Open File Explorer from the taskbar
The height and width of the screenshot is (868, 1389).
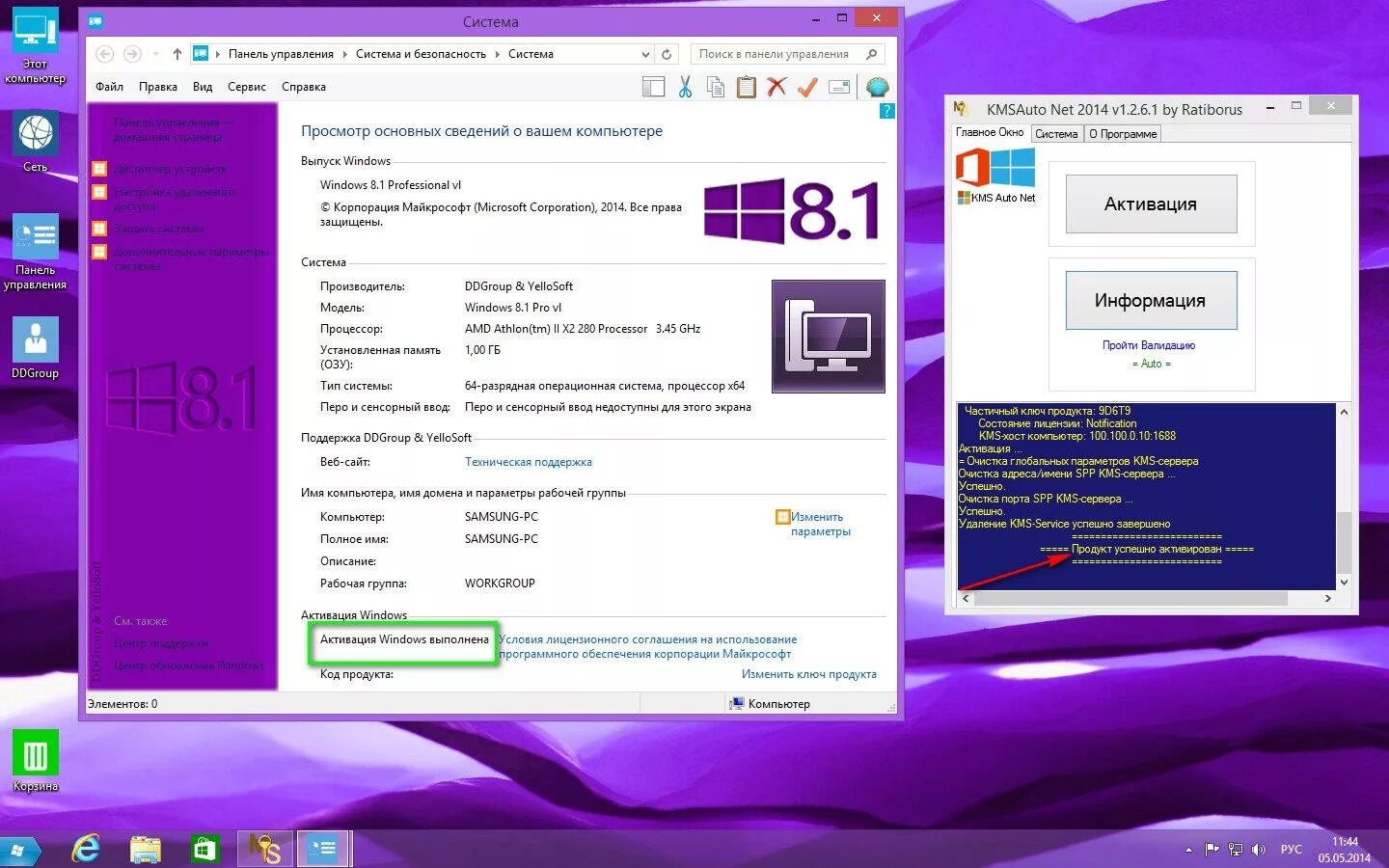[145, 850]
